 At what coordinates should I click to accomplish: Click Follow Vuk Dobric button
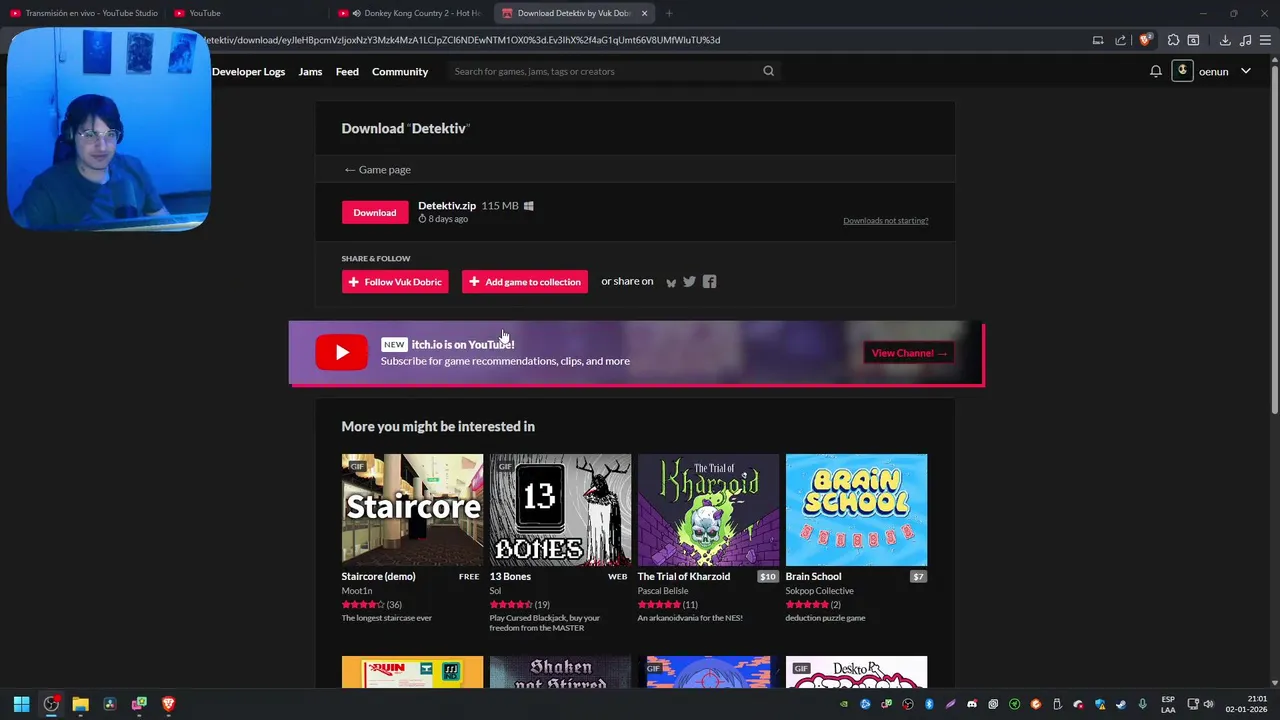pos(395,282)
